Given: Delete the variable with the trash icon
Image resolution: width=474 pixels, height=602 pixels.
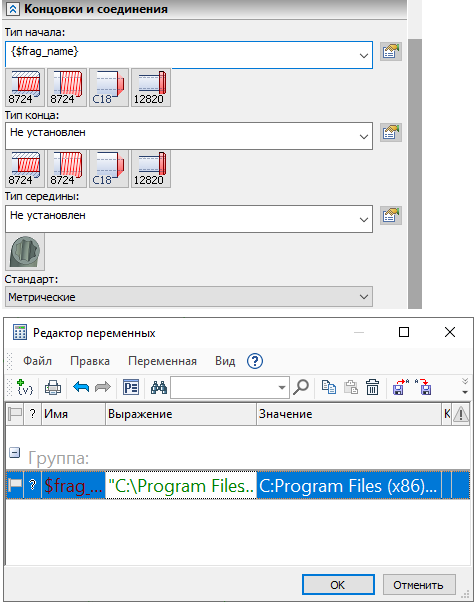Looking at the screenshot, I should (x=372, y=387).
